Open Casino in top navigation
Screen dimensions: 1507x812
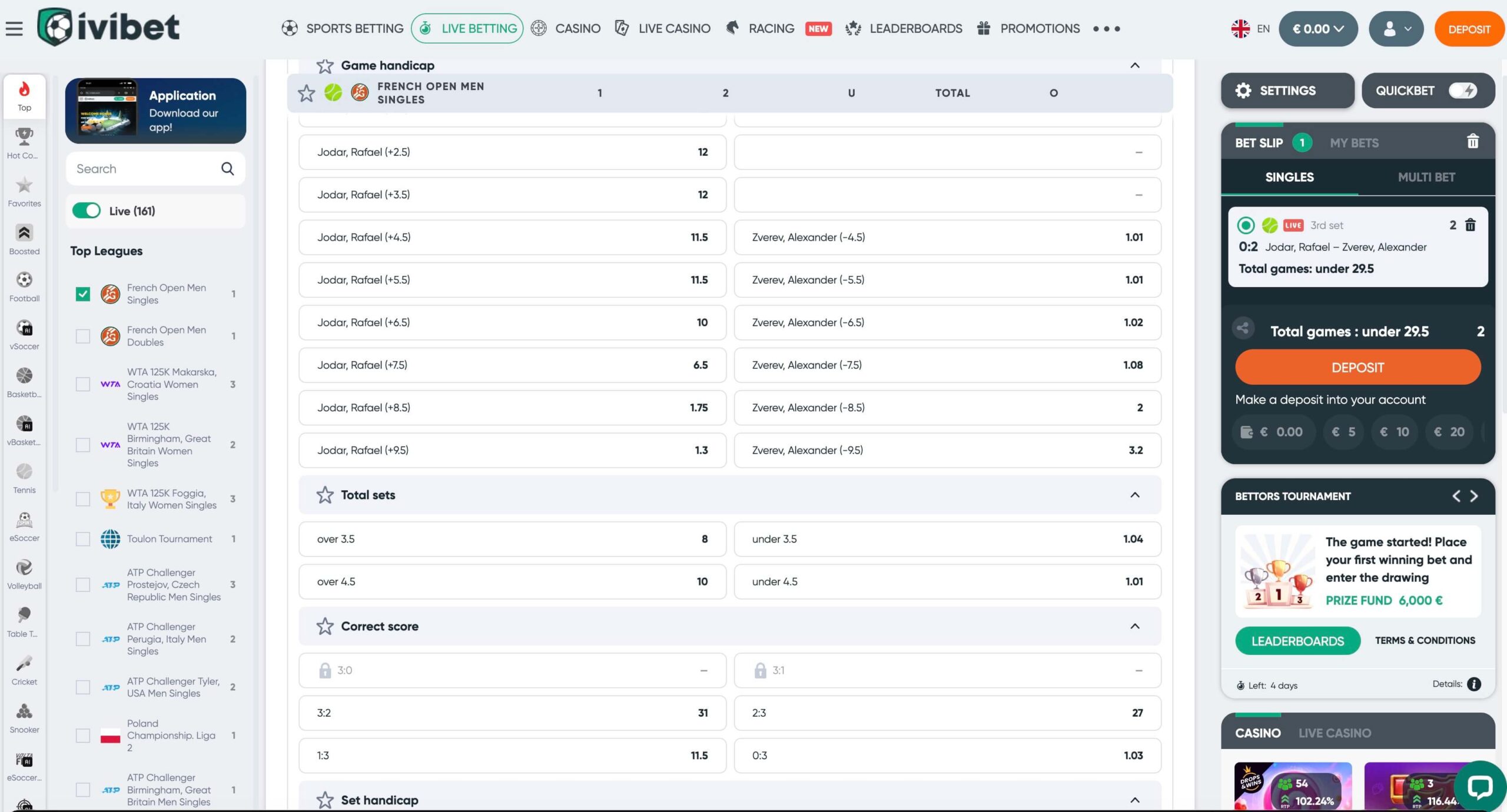[x=566, y=28]
